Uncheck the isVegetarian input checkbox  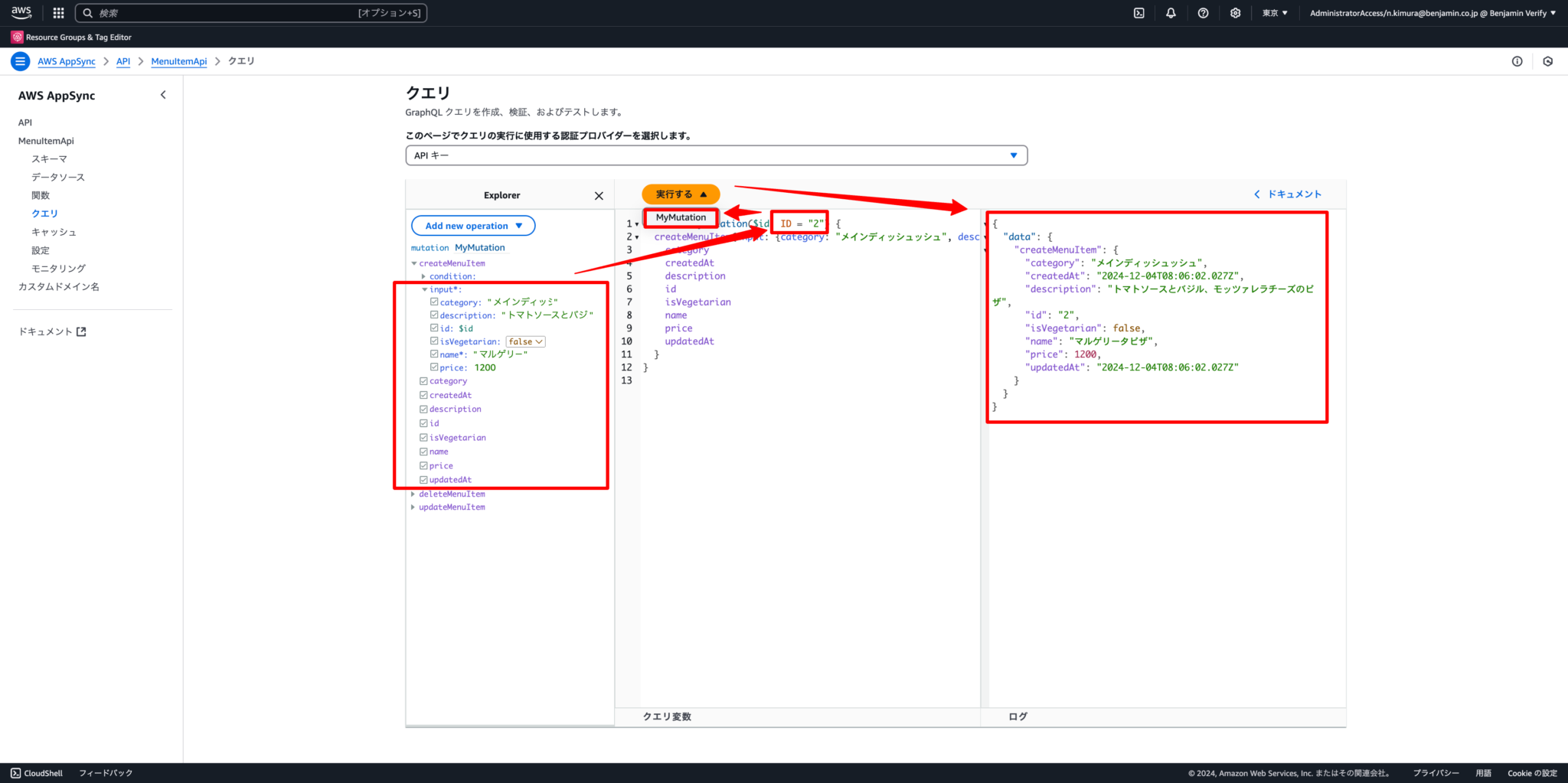click(x=434, y=341)
